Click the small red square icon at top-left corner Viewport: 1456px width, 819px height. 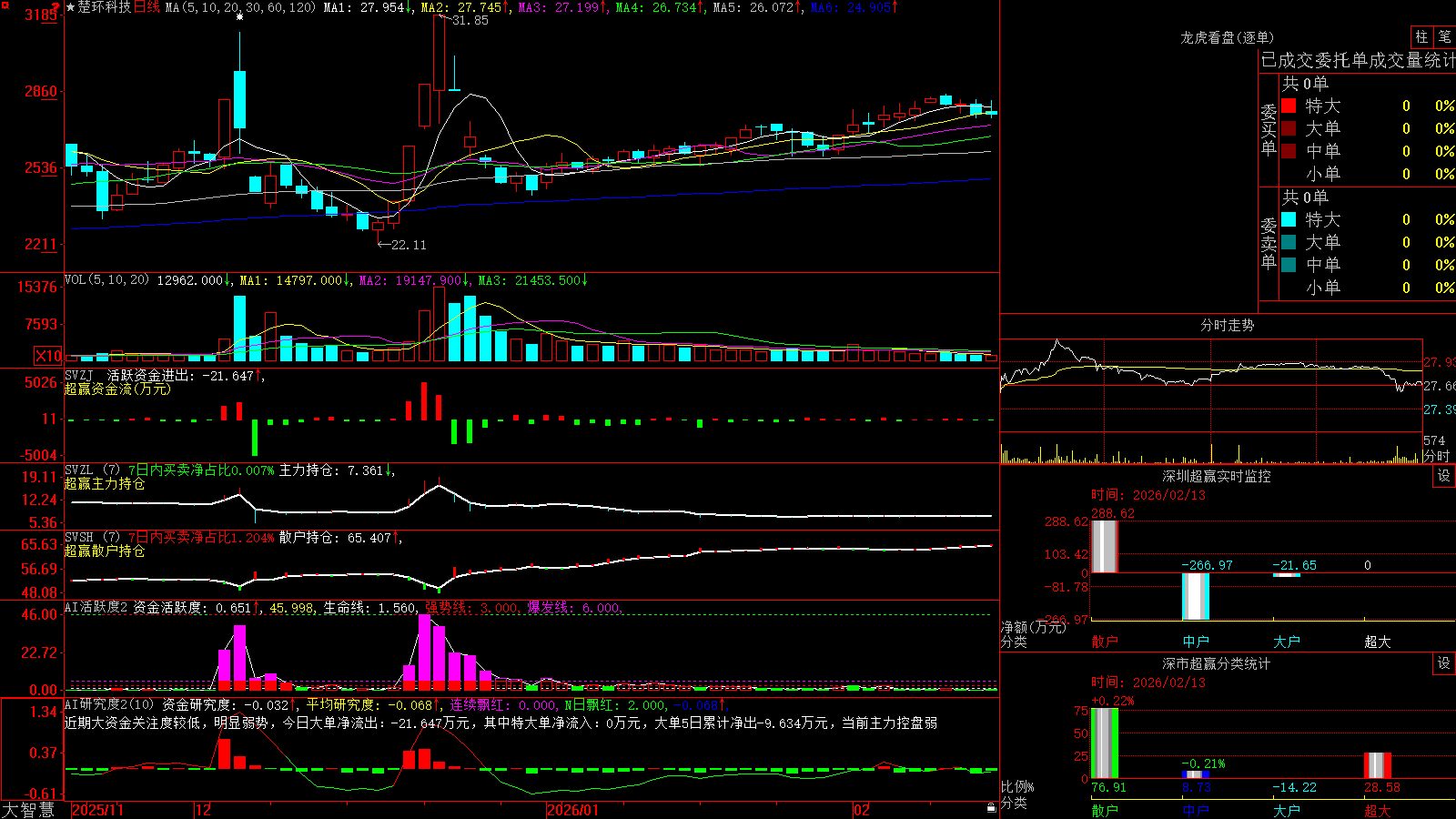point(5,5)
